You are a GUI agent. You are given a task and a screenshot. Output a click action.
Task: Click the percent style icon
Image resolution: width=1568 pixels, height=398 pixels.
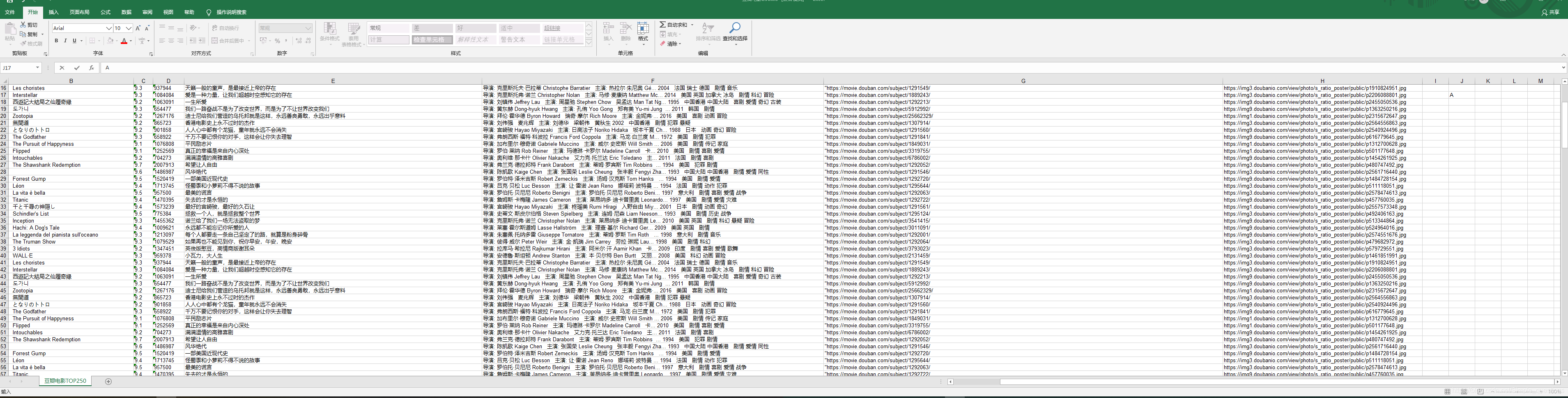click(x=277, y=41)
